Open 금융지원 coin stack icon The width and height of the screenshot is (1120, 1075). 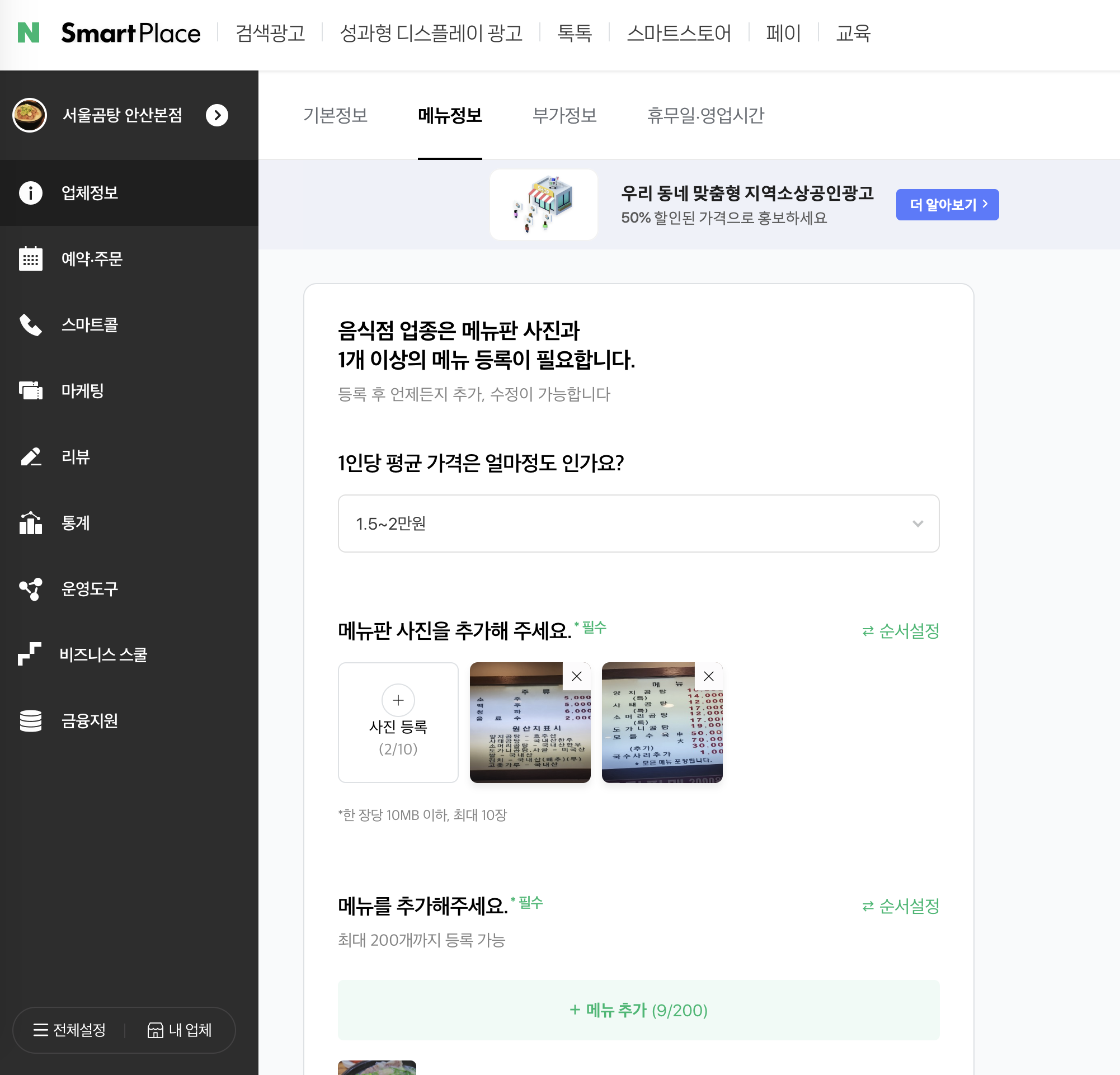pyautogui.click(x=30, y=720)
